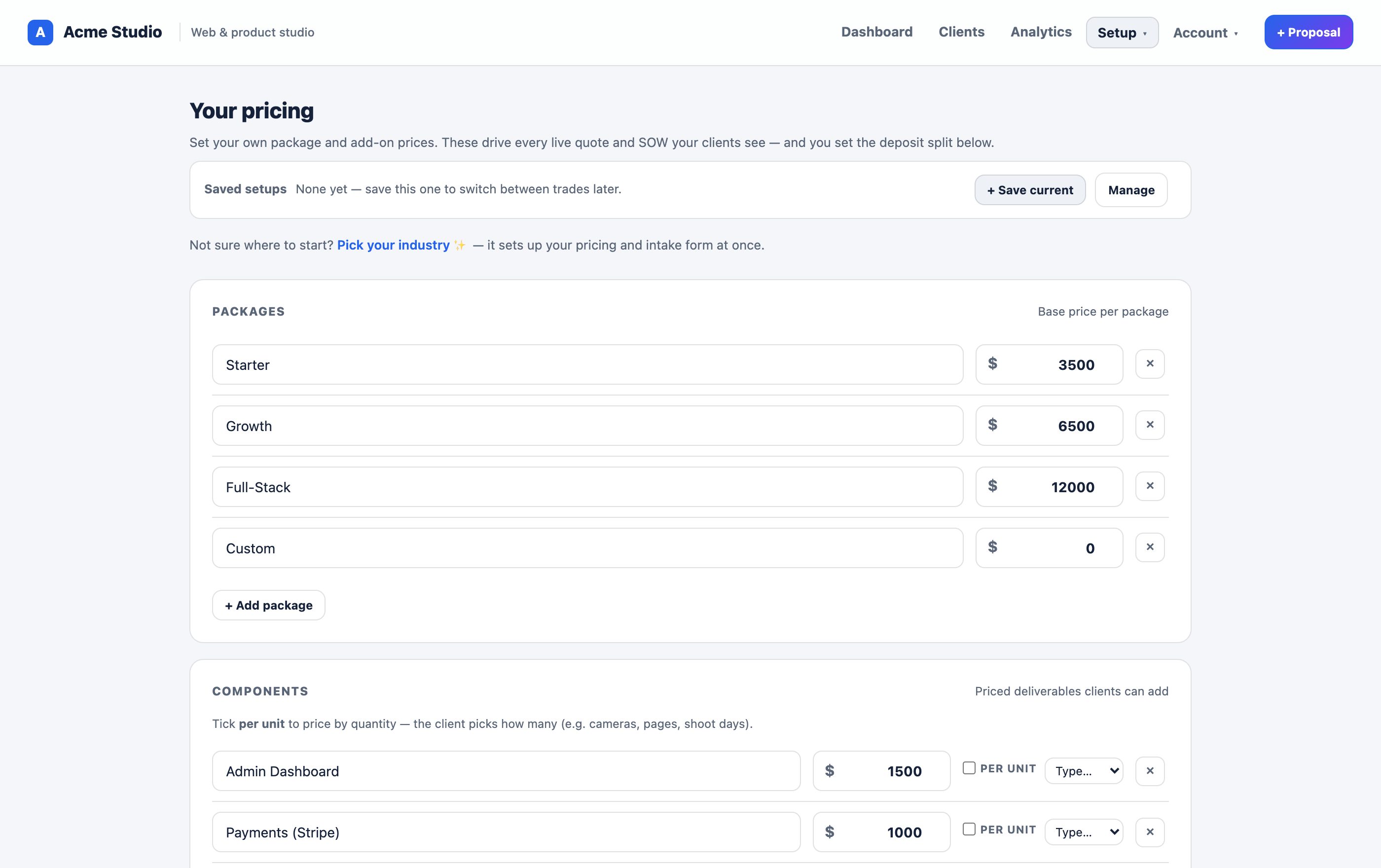Click the Base price per package text

[1103, 311]
